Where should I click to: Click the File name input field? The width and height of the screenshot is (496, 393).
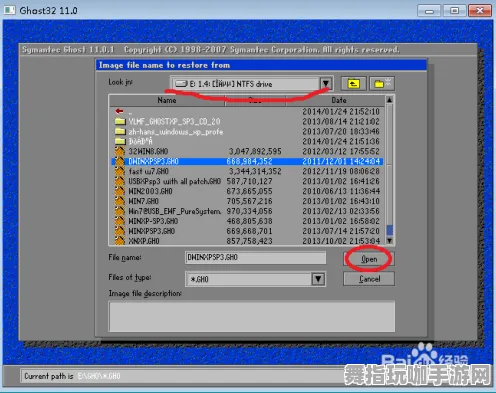pos(255,257)
